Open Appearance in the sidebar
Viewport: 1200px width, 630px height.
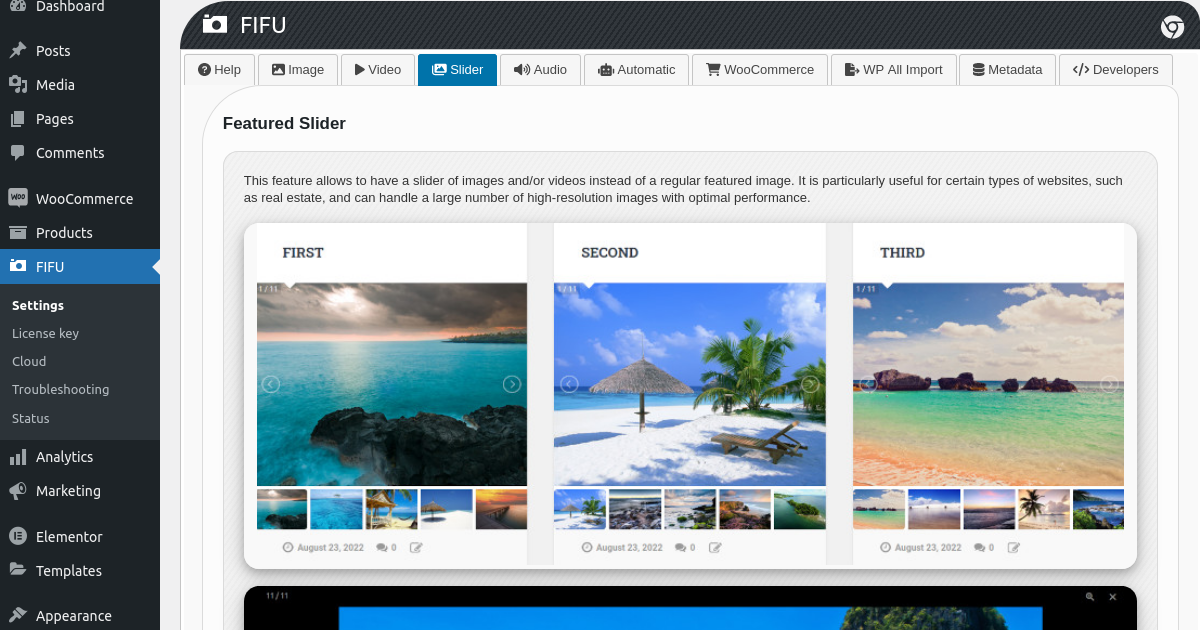(80, 616)
